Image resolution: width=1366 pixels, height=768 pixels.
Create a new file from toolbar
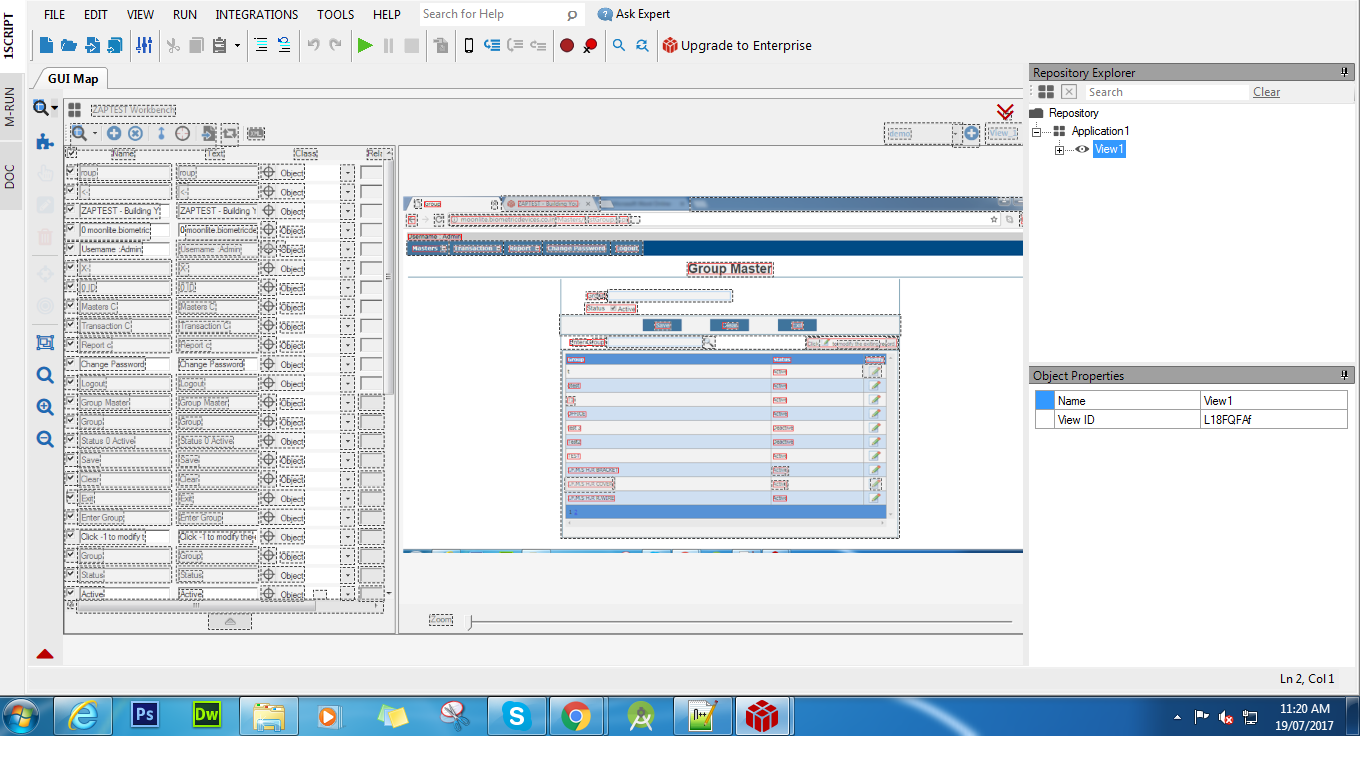[46, 45]
